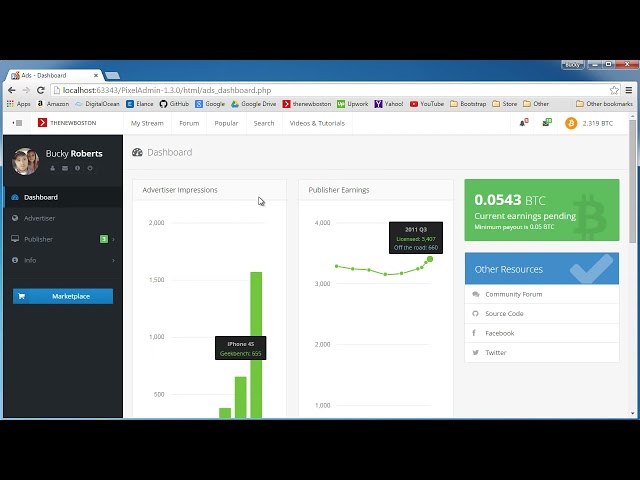Reload the page with the refresh icon
Image resolution: width=640 pixels, height=480 pixels.
[x=40, y=90]
